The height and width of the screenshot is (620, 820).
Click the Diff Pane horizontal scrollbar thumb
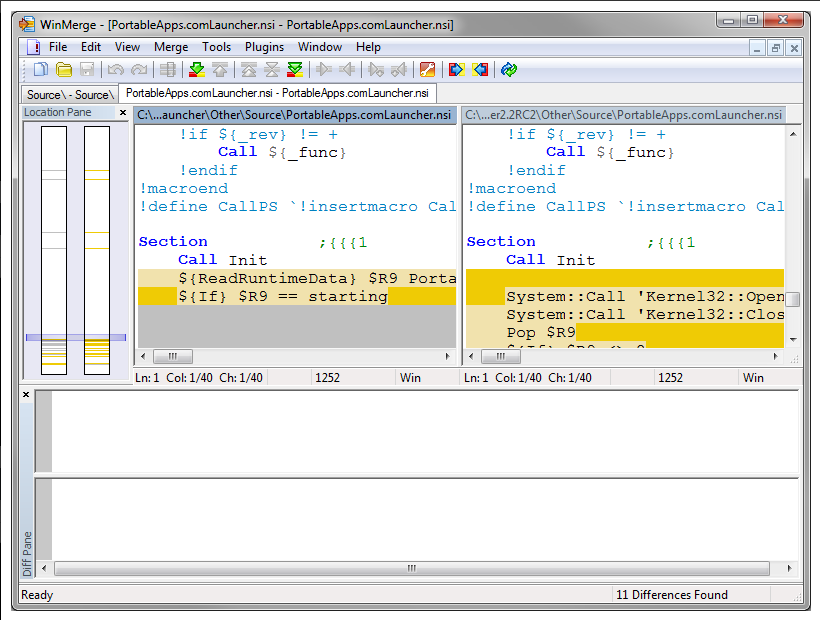tap(412, 568)
